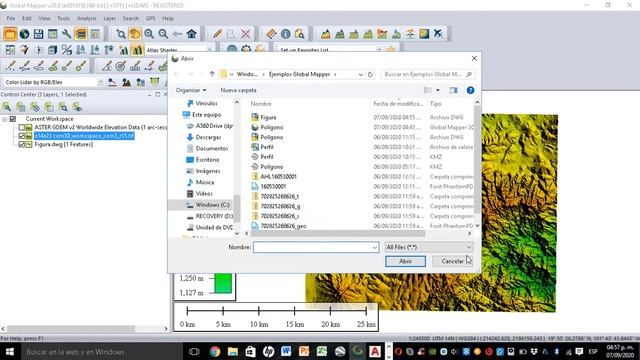Sort files by the Nombre column header

pos(261,104)
